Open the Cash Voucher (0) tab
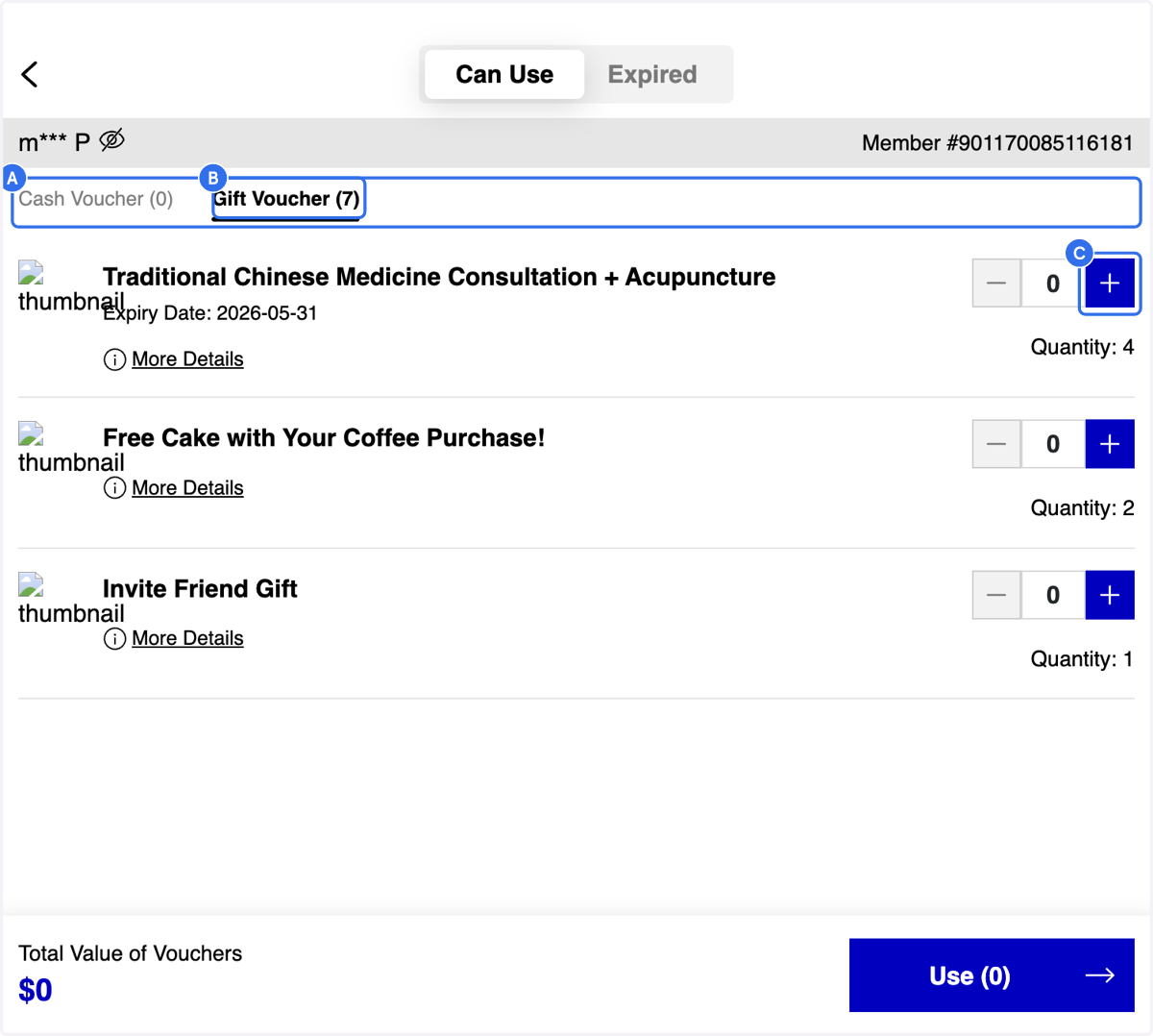Screen dimensions: 1153x1036 click(96, 199)
